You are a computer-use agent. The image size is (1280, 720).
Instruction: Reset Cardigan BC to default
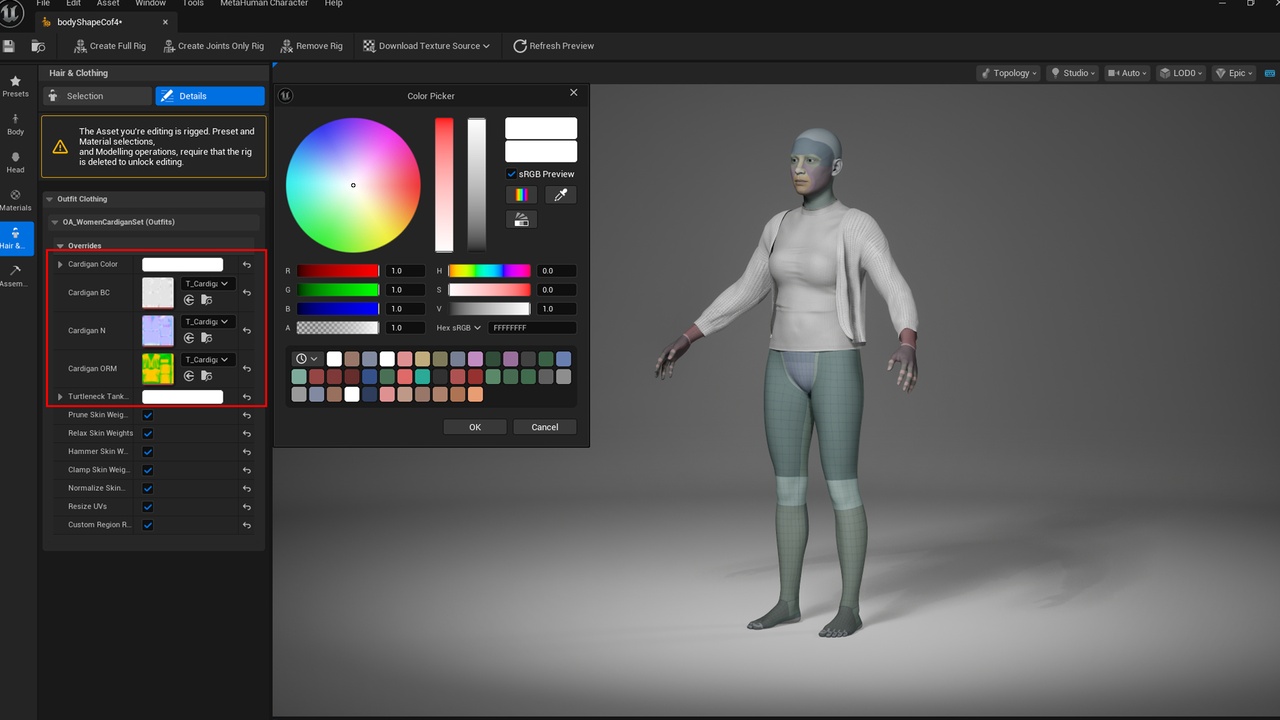pos(247,293)
